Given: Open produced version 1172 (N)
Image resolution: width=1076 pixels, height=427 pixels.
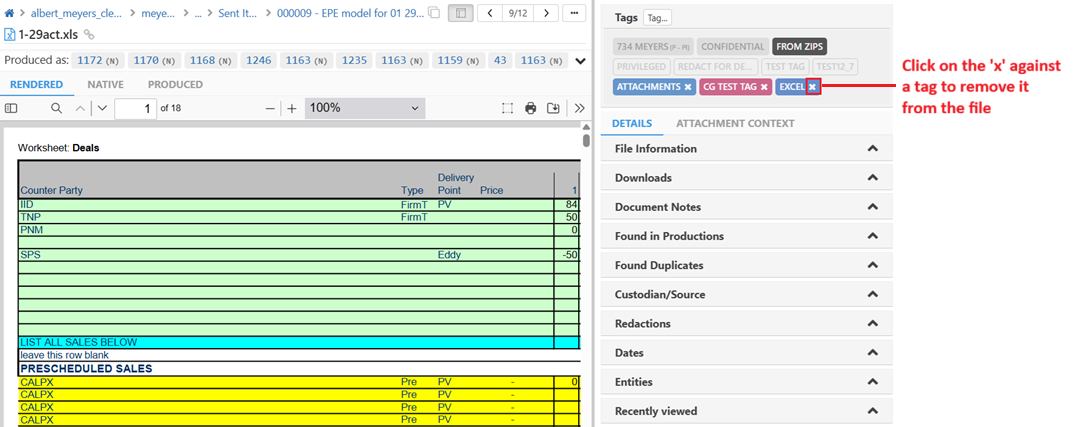Looking at the screenshot, I should click(x=97, y=61).
